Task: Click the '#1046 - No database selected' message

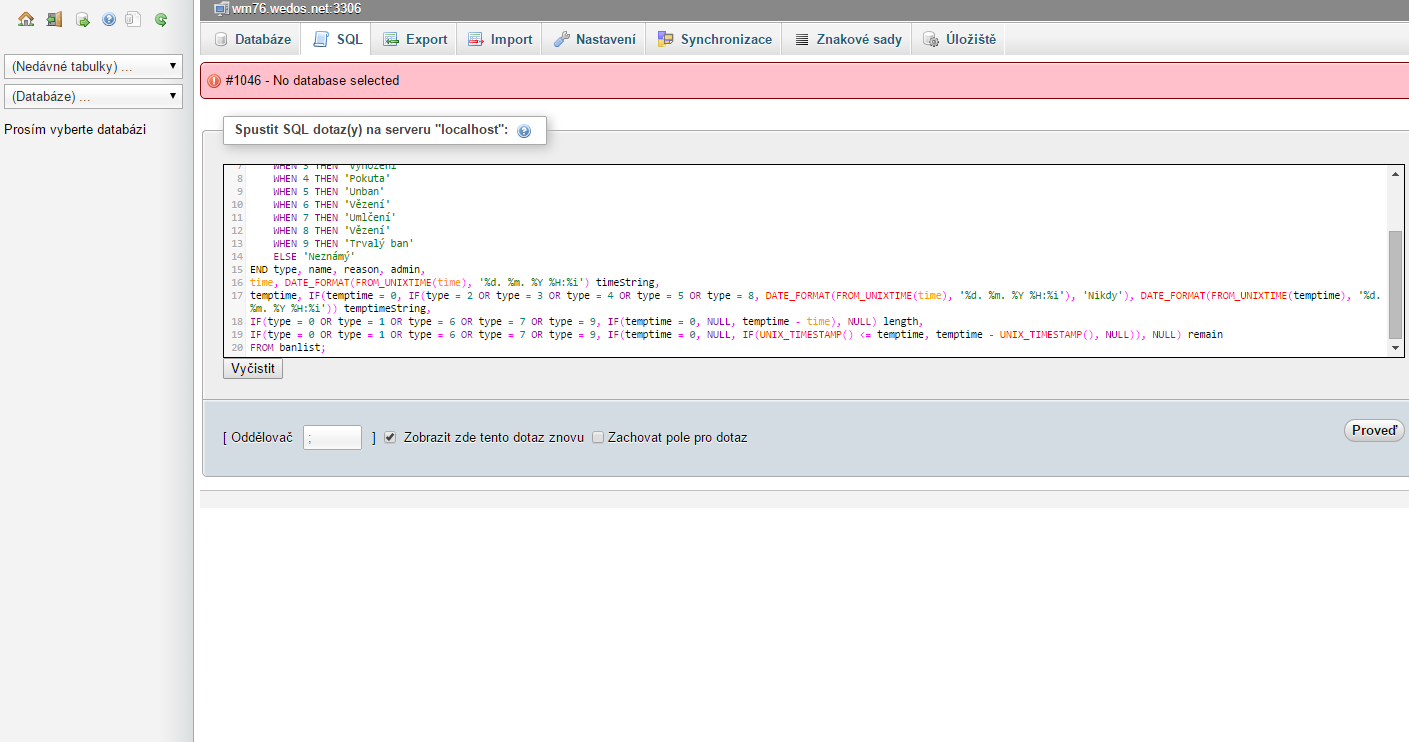Action: tap(312, 81)
